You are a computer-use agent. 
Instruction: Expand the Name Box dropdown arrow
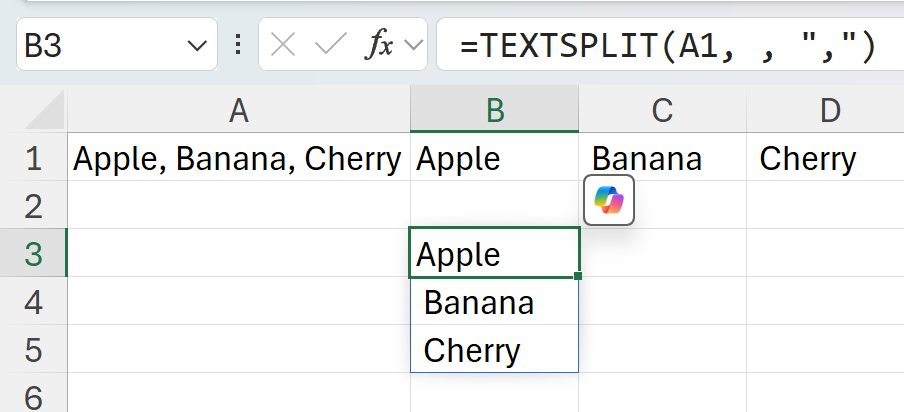click(x=195, y=45)
